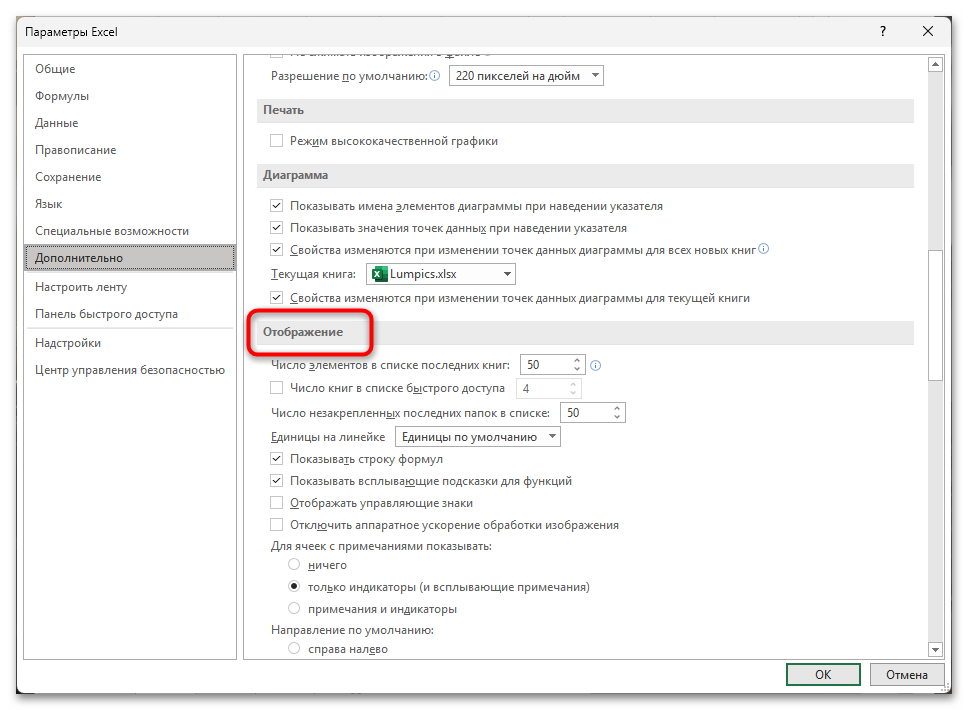Screen dimensions: 968x710
Task: Enable Отображать управляющие знаки checkbox
Action: click(x=277, y=503)
